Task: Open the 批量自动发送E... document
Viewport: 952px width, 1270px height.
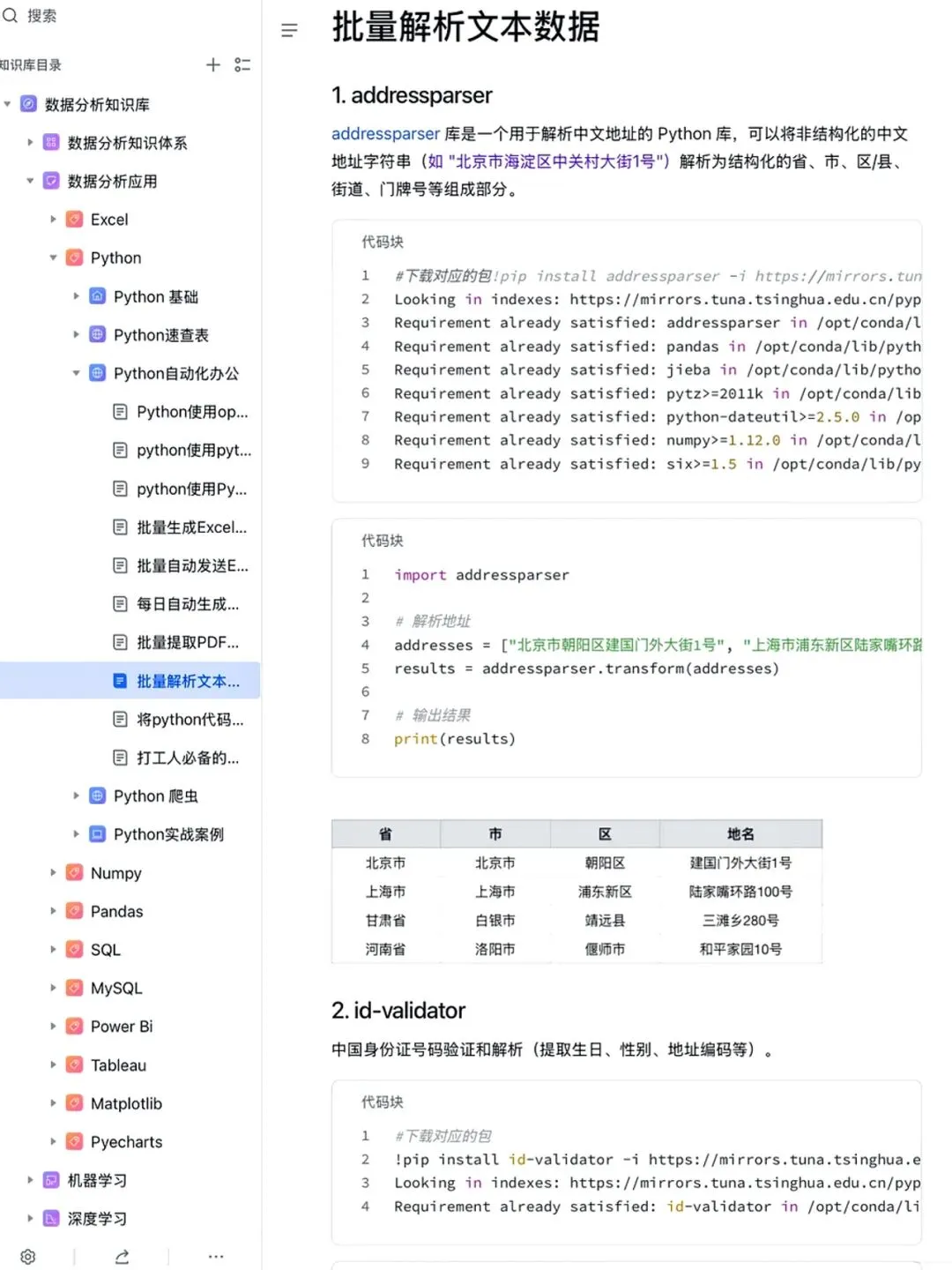Action: pos(181,565)
